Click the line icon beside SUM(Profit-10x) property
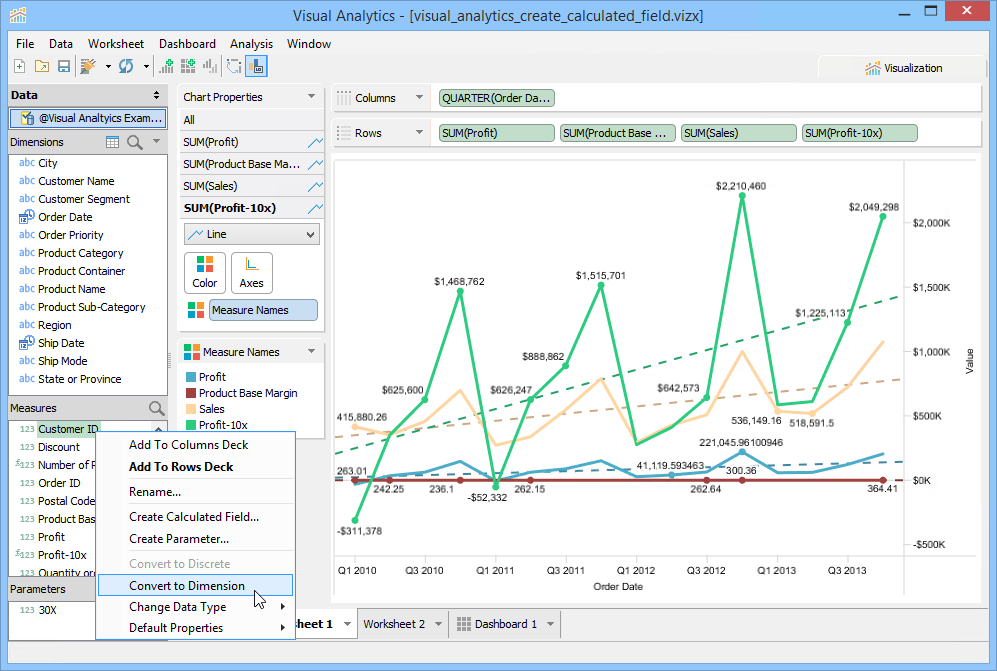 315,208
